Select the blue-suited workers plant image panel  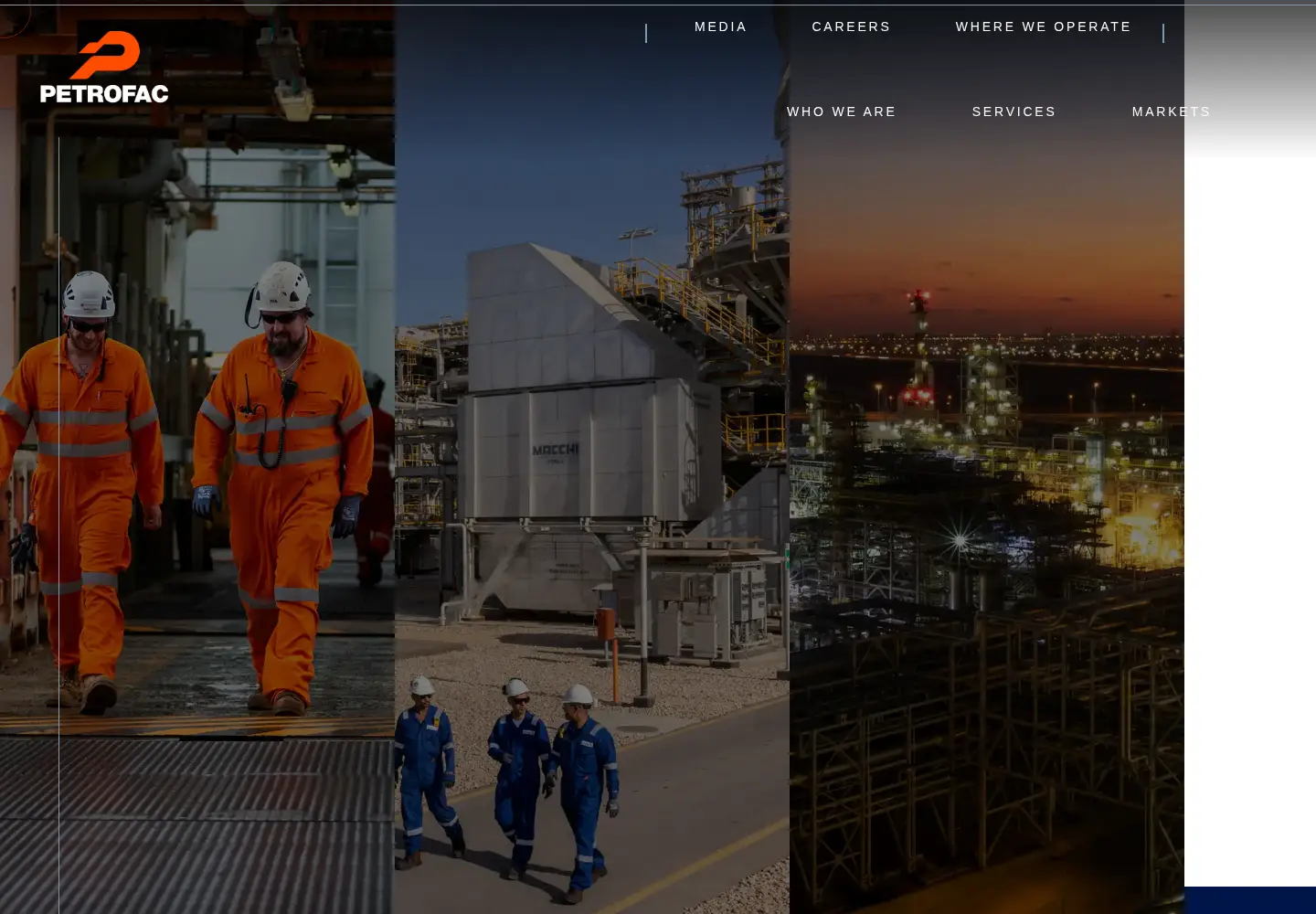pos(592,457)
